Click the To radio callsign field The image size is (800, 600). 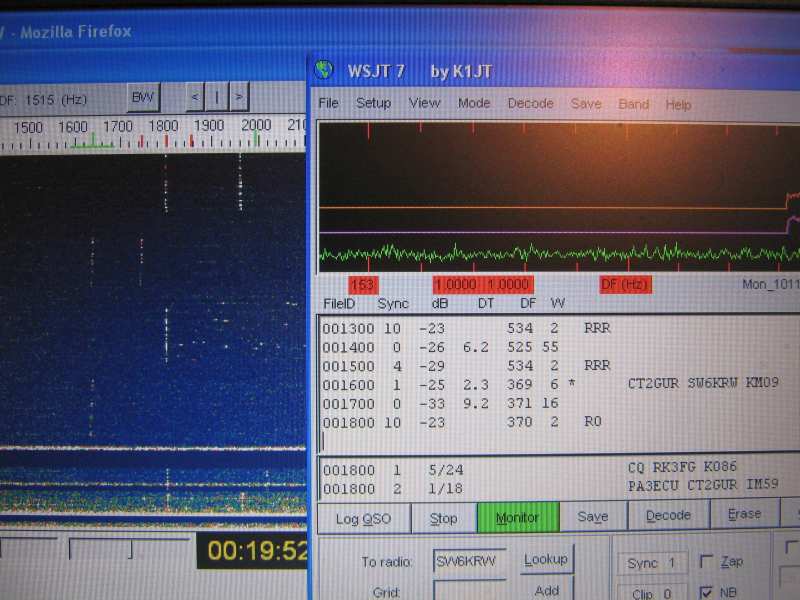tap(469, 562)
